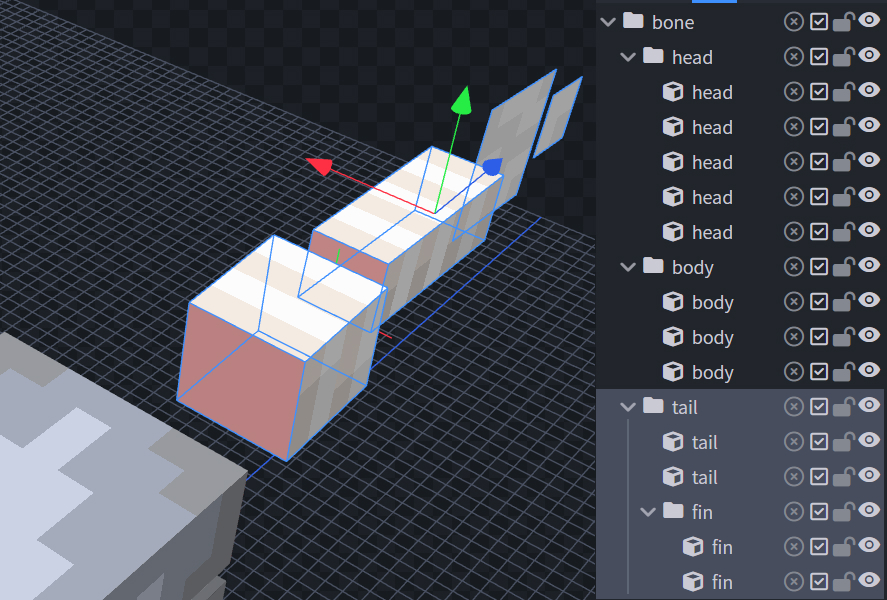Click the cube icon of the fifth head cube

673,232
